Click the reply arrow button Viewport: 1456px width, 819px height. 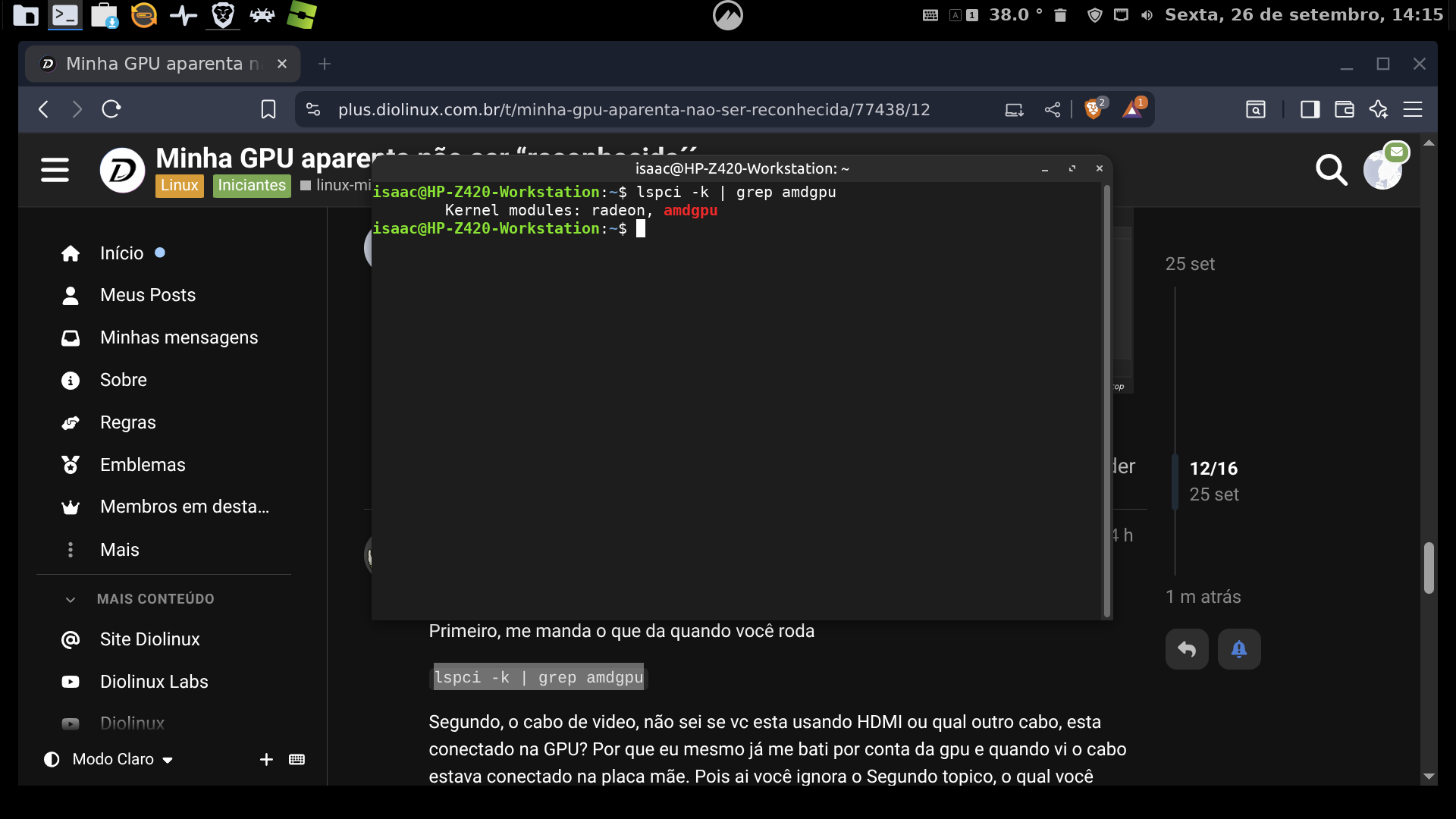(1187, 649)
